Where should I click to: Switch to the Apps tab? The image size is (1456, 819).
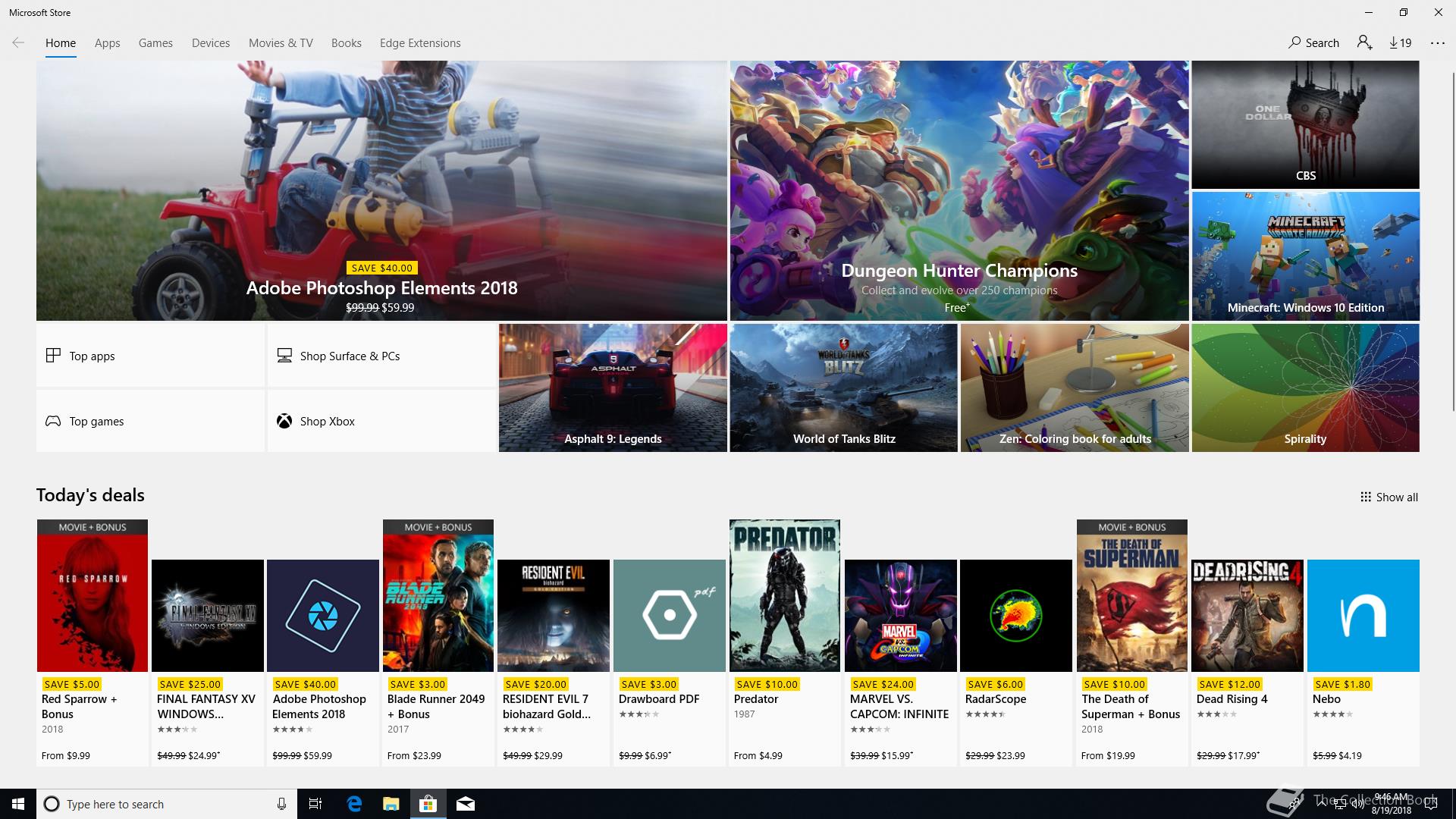pyautogui.click(x=107, y=43)
